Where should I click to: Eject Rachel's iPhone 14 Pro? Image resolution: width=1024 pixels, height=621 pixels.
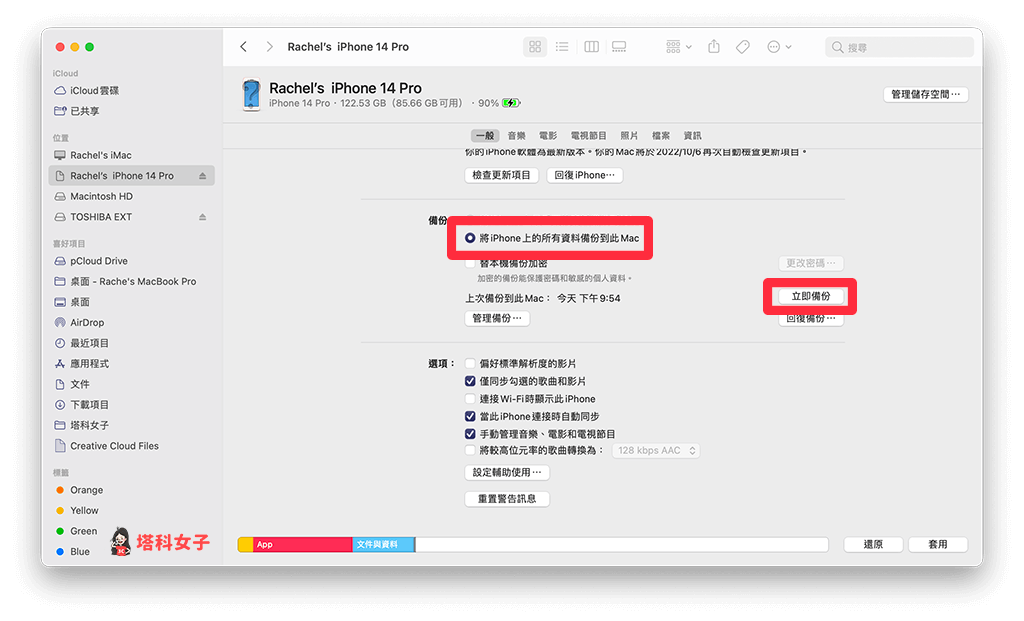(x=202, y=176)
